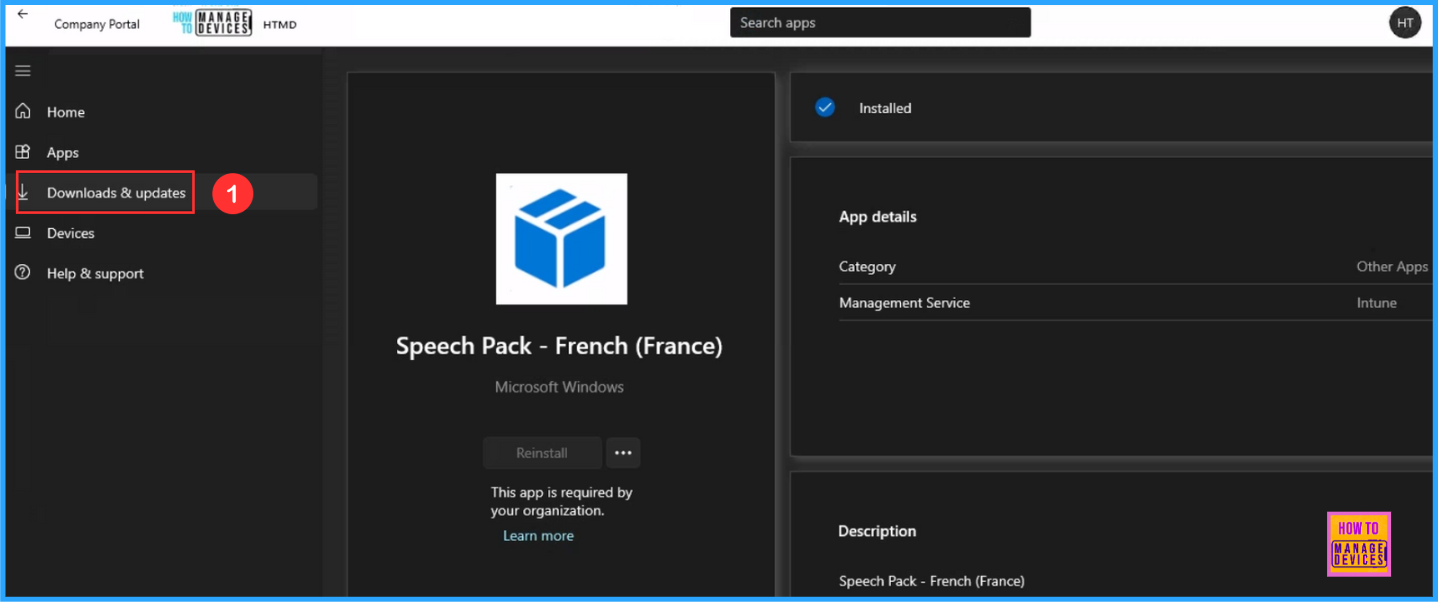
Task: Click the Speech Pack blue box icon
Action: 561,238
